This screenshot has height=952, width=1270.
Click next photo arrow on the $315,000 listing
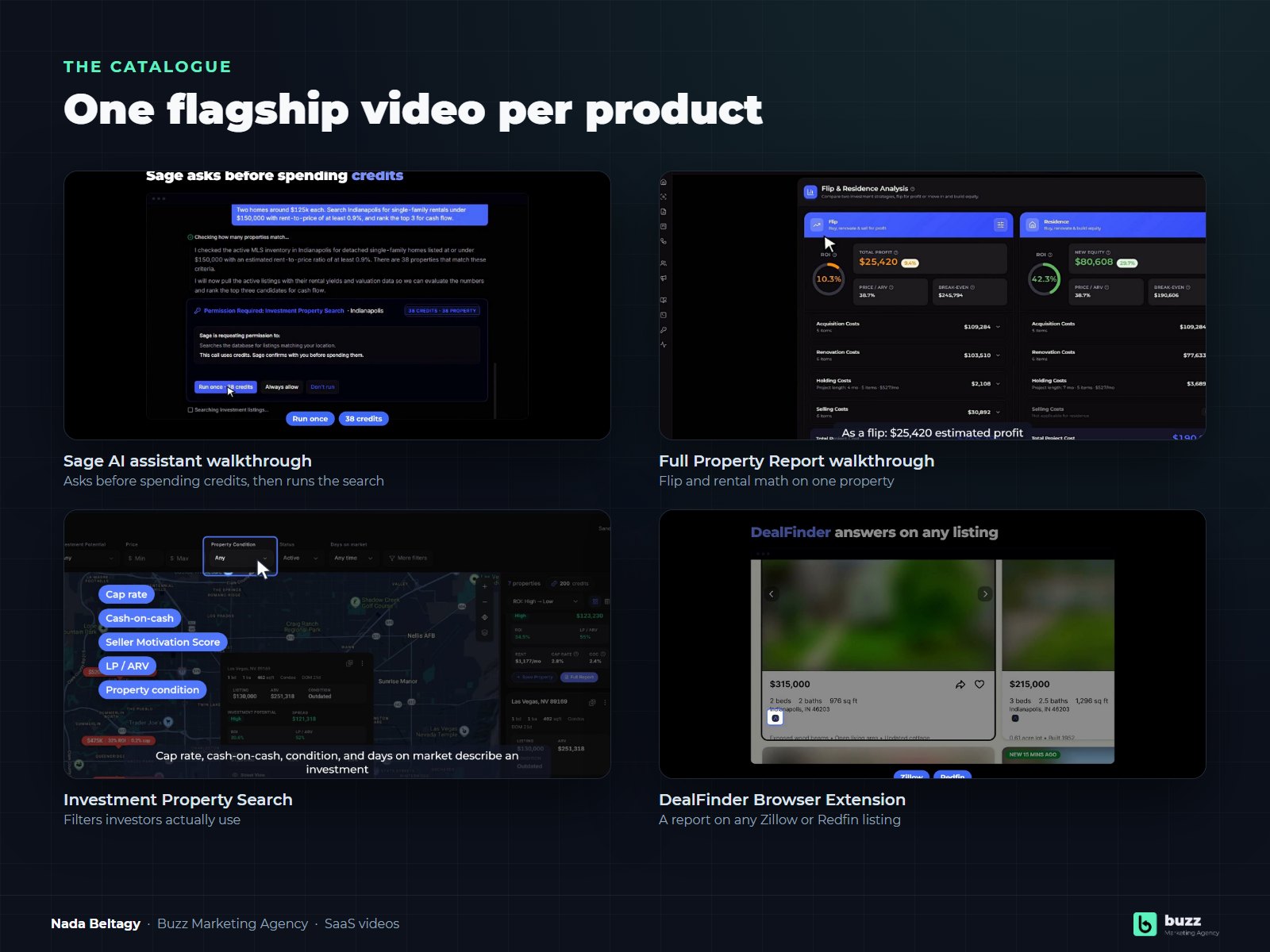(x=985, y=593)
